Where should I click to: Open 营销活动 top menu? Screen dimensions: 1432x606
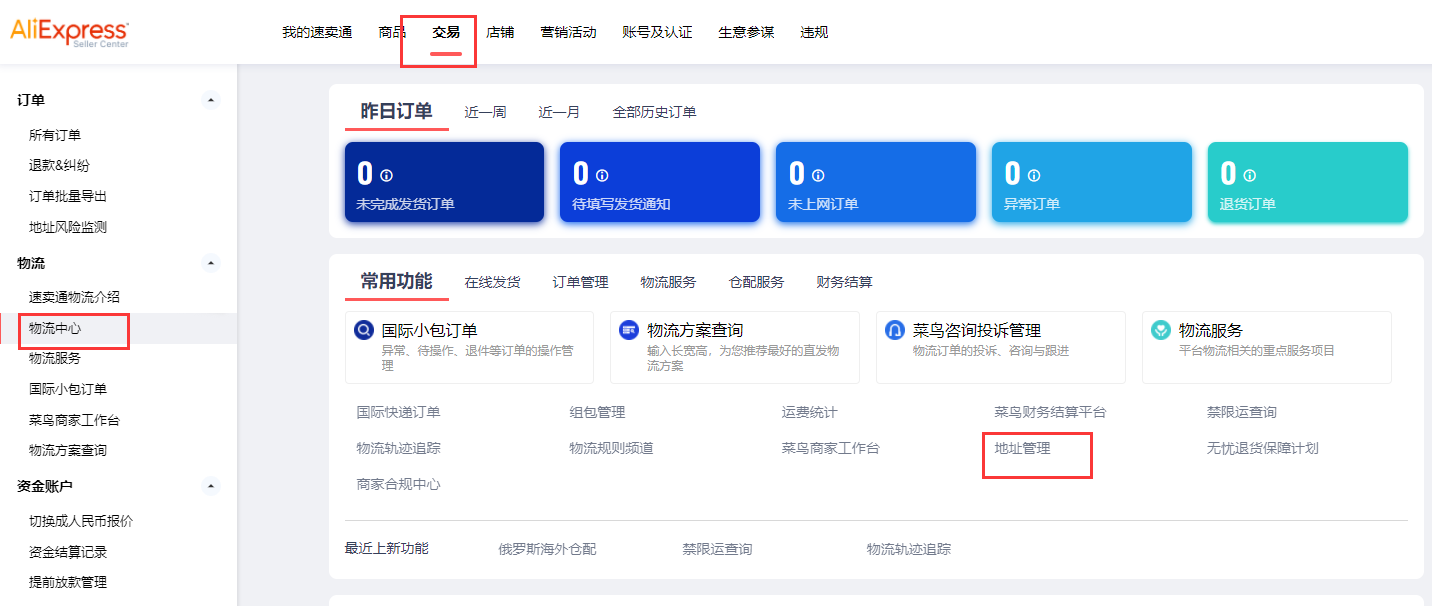click(568, 32)
